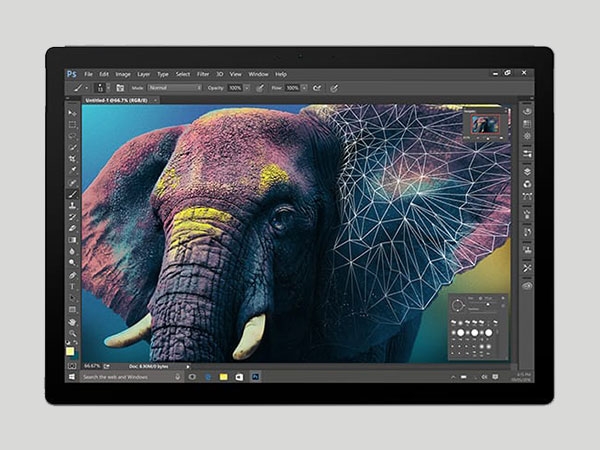Open the File menu
The width and height of the screenshot is (600, 450).
[88, 74]
